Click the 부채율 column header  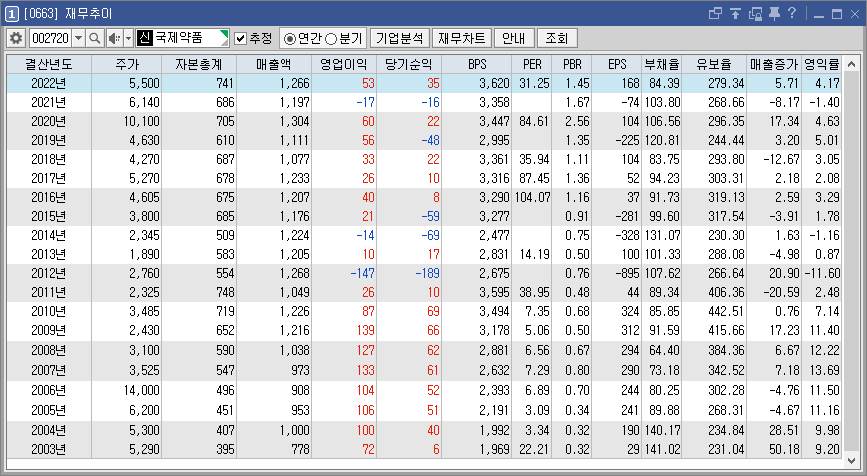coord(661,64)
